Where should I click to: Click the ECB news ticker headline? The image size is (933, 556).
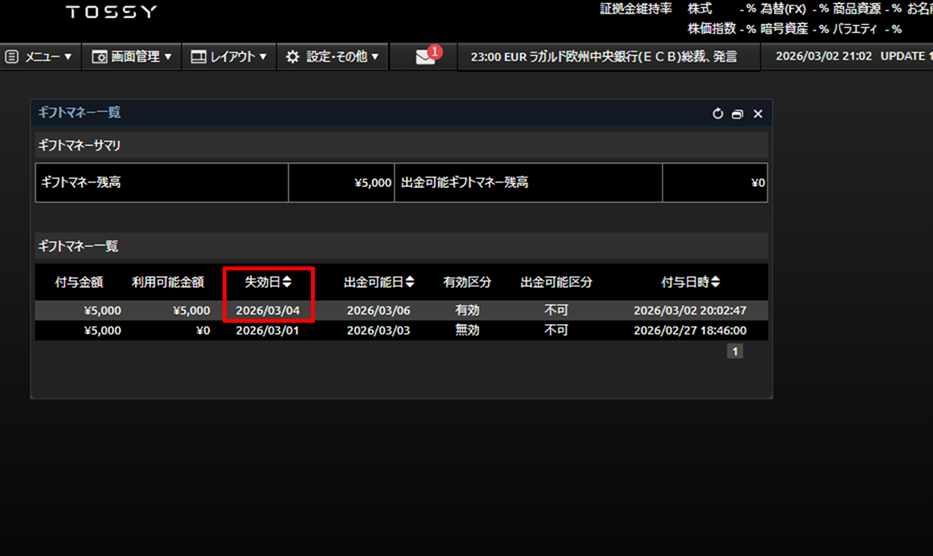pos(603,57)
